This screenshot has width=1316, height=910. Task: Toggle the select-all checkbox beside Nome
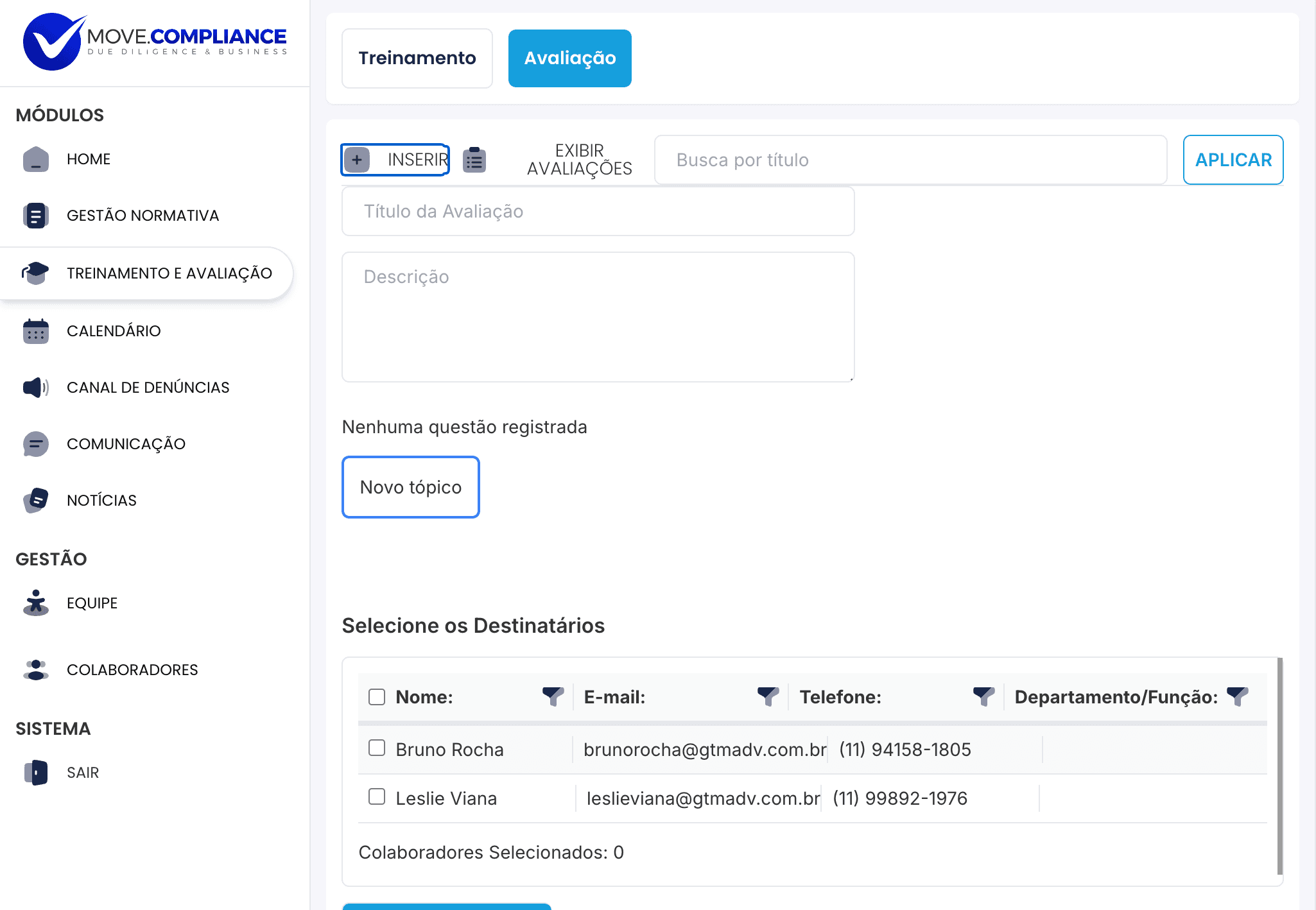point(377,697)
